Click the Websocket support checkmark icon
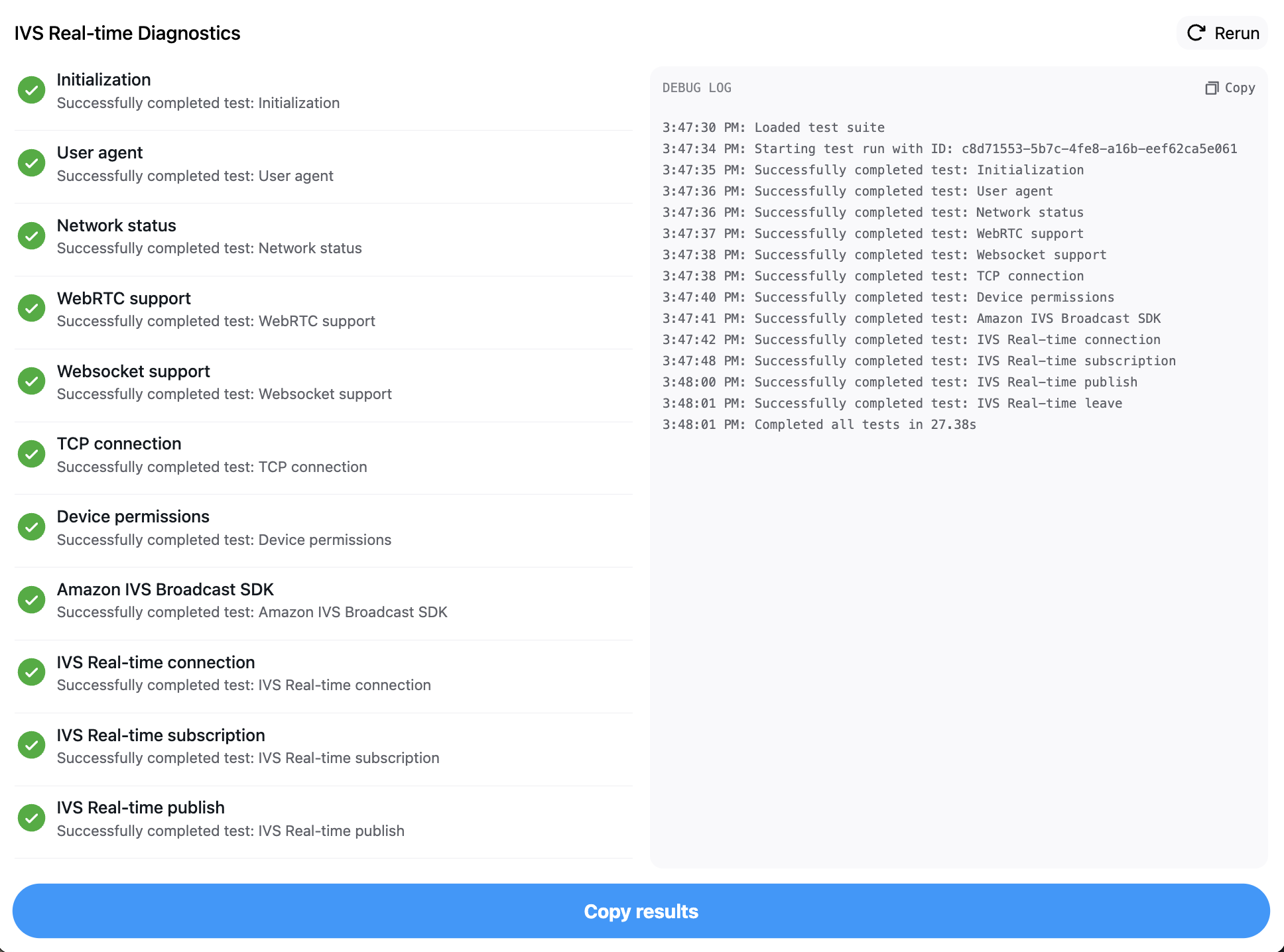Viewport: 1284px width, 952px height. click(31, 381)
